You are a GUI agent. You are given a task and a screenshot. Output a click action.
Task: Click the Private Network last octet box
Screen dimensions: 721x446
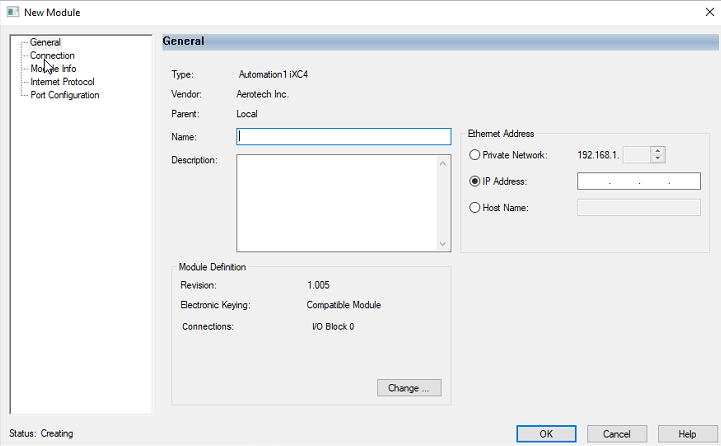(636, 155)
